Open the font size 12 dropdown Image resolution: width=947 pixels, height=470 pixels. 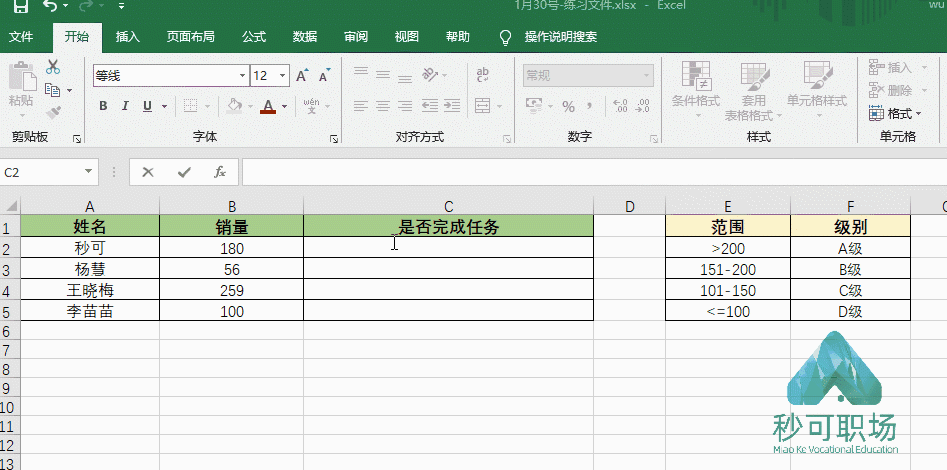pos(283,76)
